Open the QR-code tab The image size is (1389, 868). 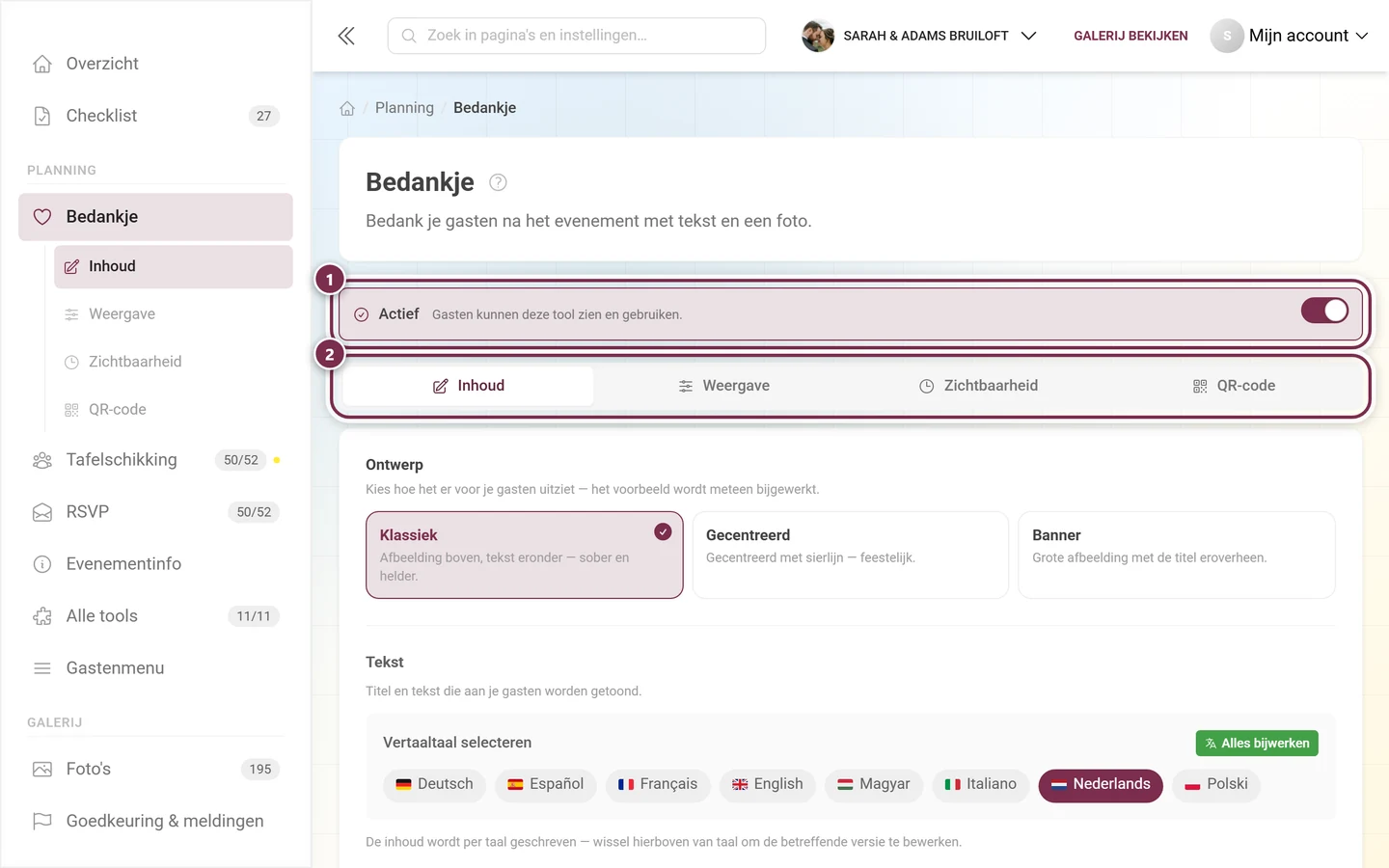click(1234, 386)
